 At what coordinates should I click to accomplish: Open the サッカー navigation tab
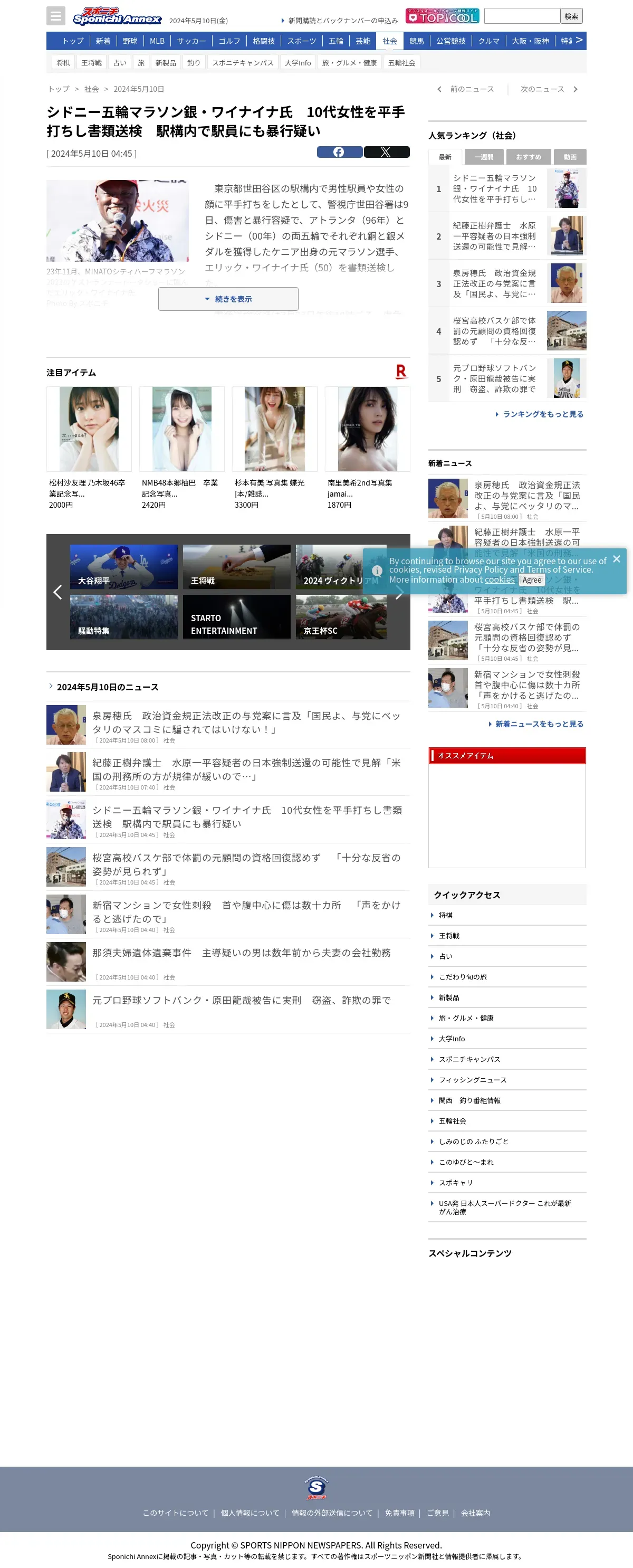191,41
